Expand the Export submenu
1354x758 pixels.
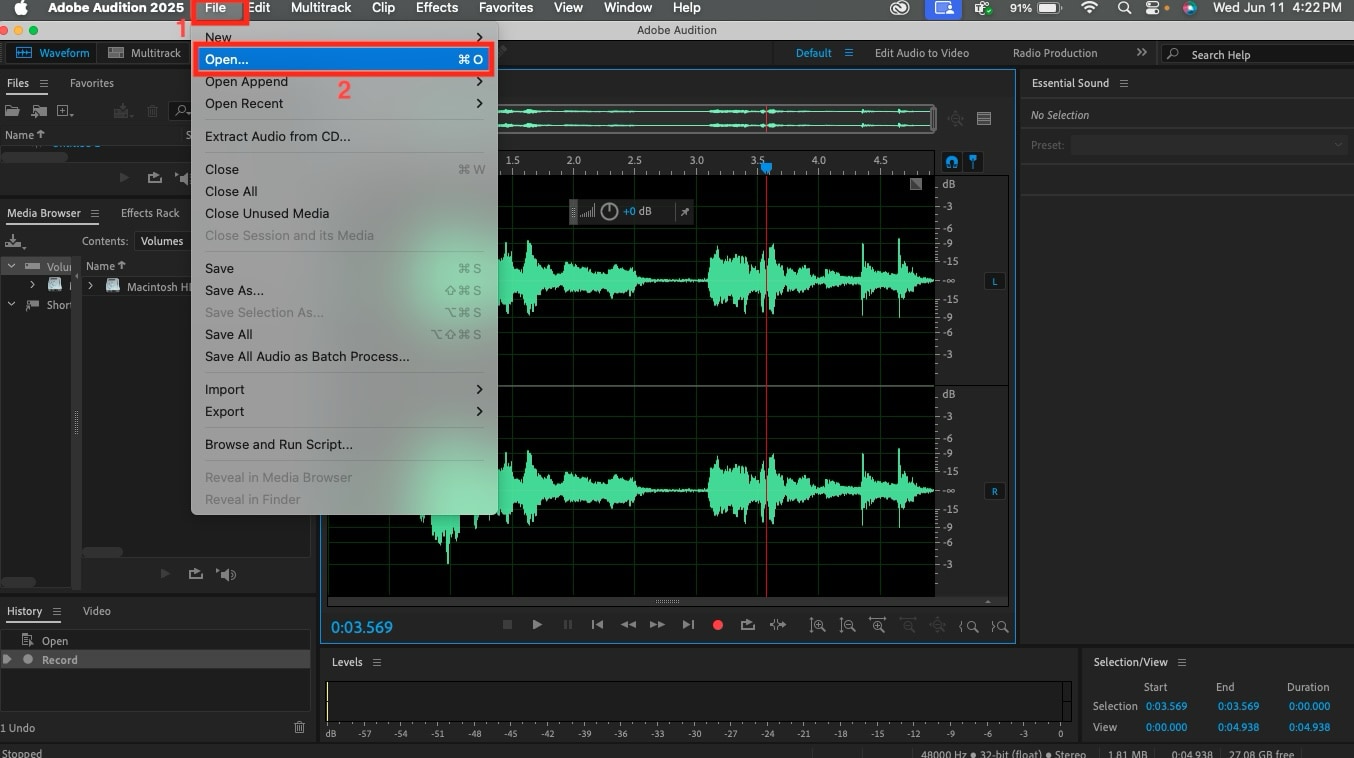point(344,412)
